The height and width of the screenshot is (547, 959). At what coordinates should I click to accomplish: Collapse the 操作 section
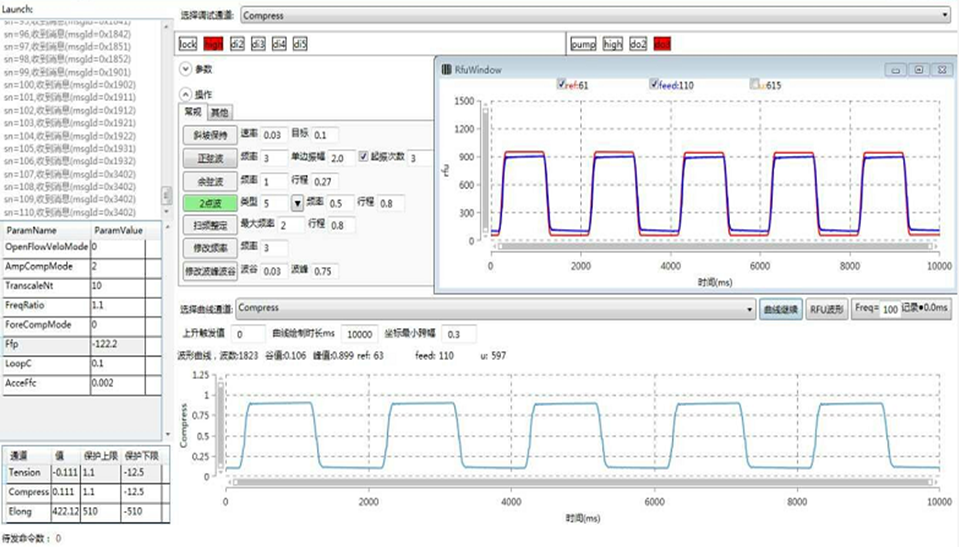click(x=185, y=94)
